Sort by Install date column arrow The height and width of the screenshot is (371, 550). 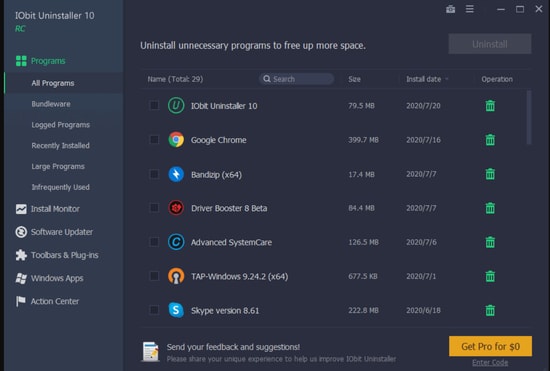pyautogui.click(x=447, y=79)
